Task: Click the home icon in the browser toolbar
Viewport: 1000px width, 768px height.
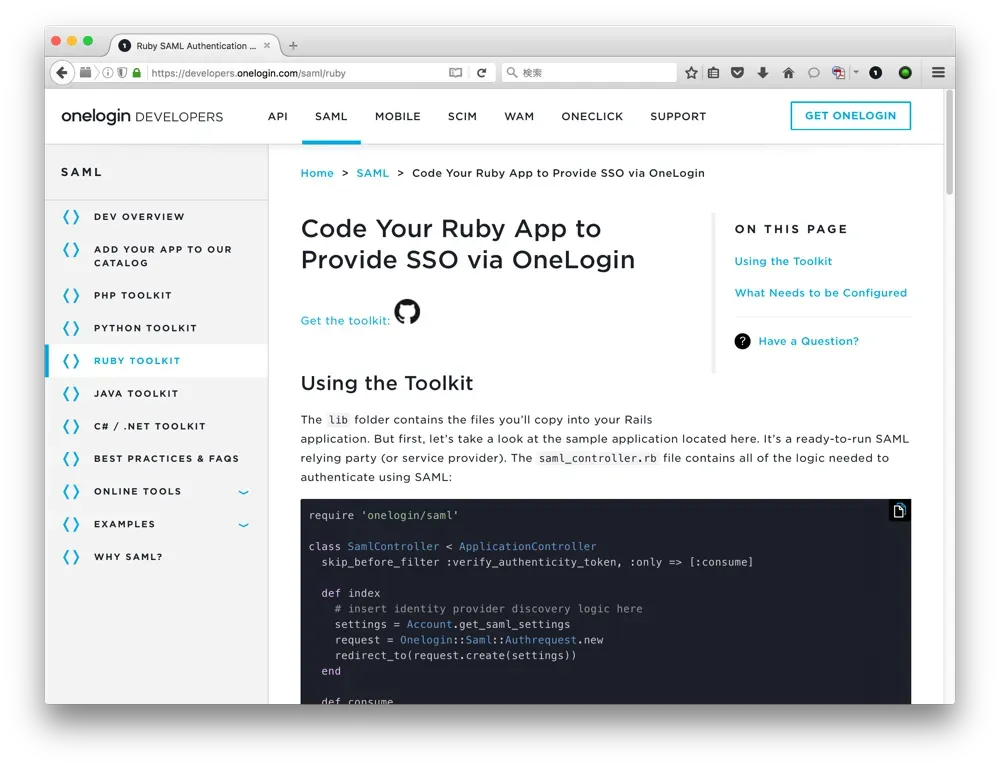Action: pyautogui.click(x=788, y=72)
